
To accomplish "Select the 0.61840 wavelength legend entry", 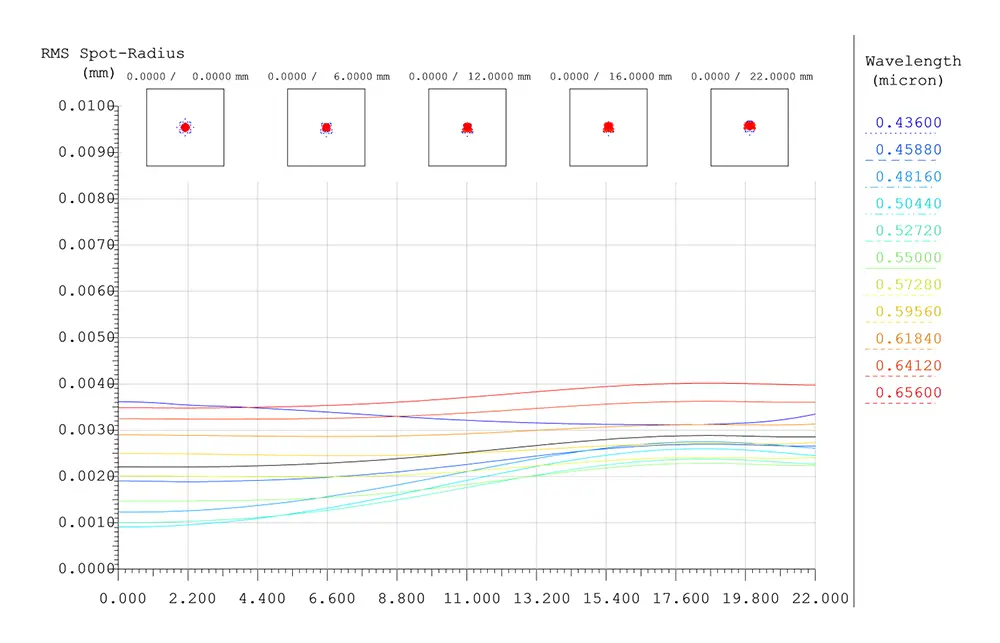I will 908,339.
